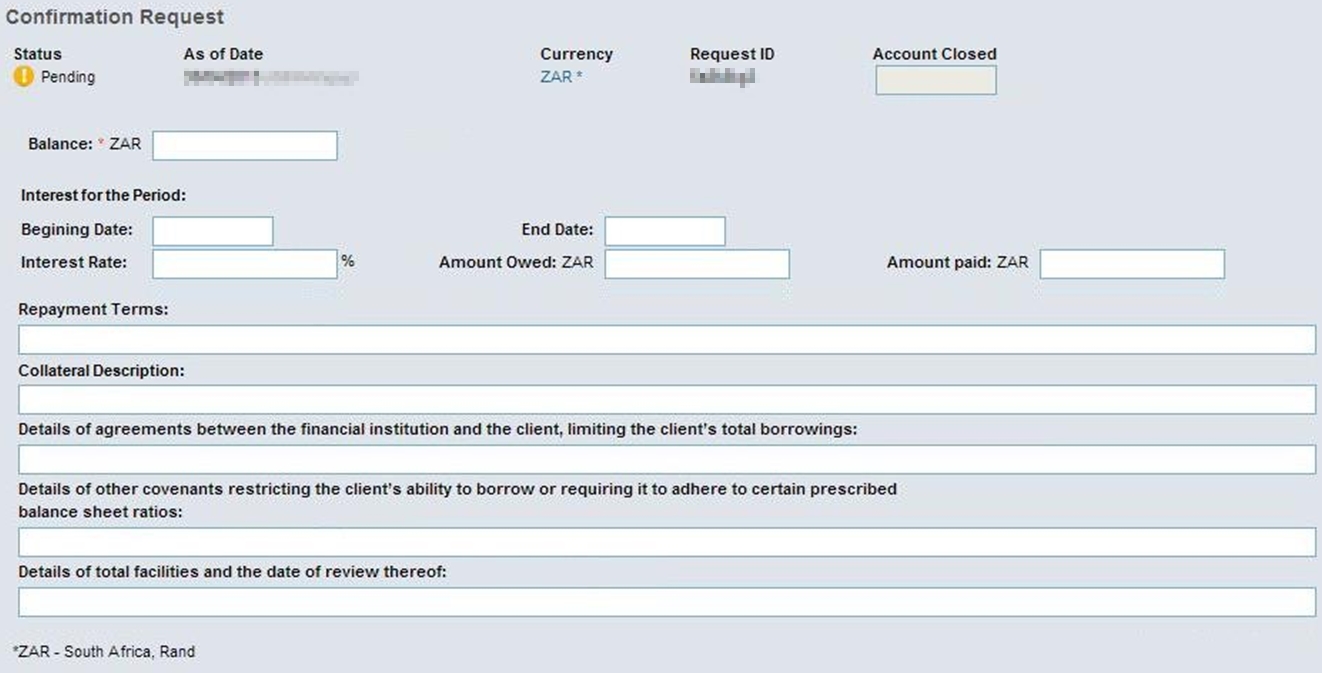Click the Amount paid ZAR field
The height and width of the screenshot is (673, 1322).
coord(1132,264)
